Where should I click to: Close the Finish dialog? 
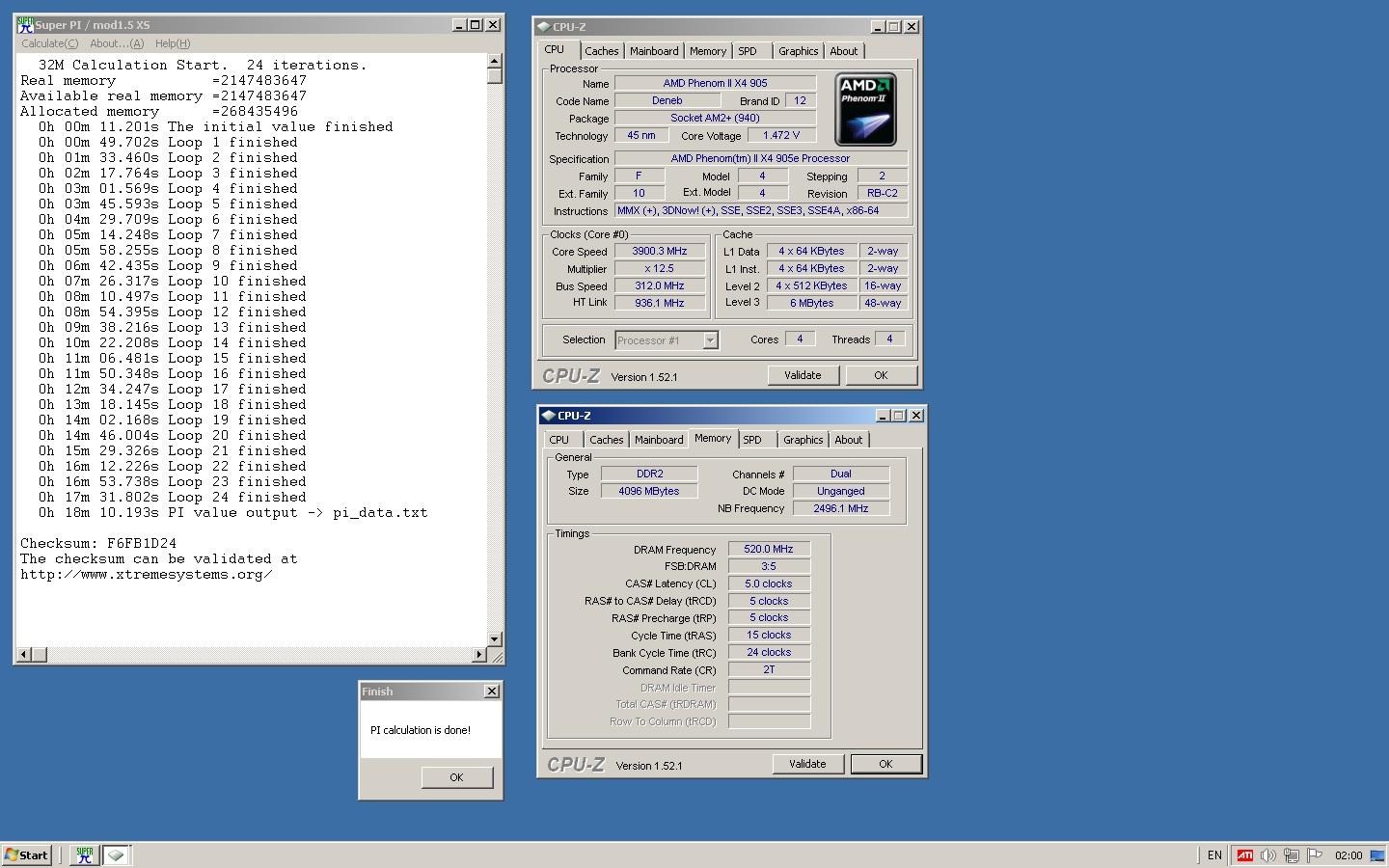[492, 692]
